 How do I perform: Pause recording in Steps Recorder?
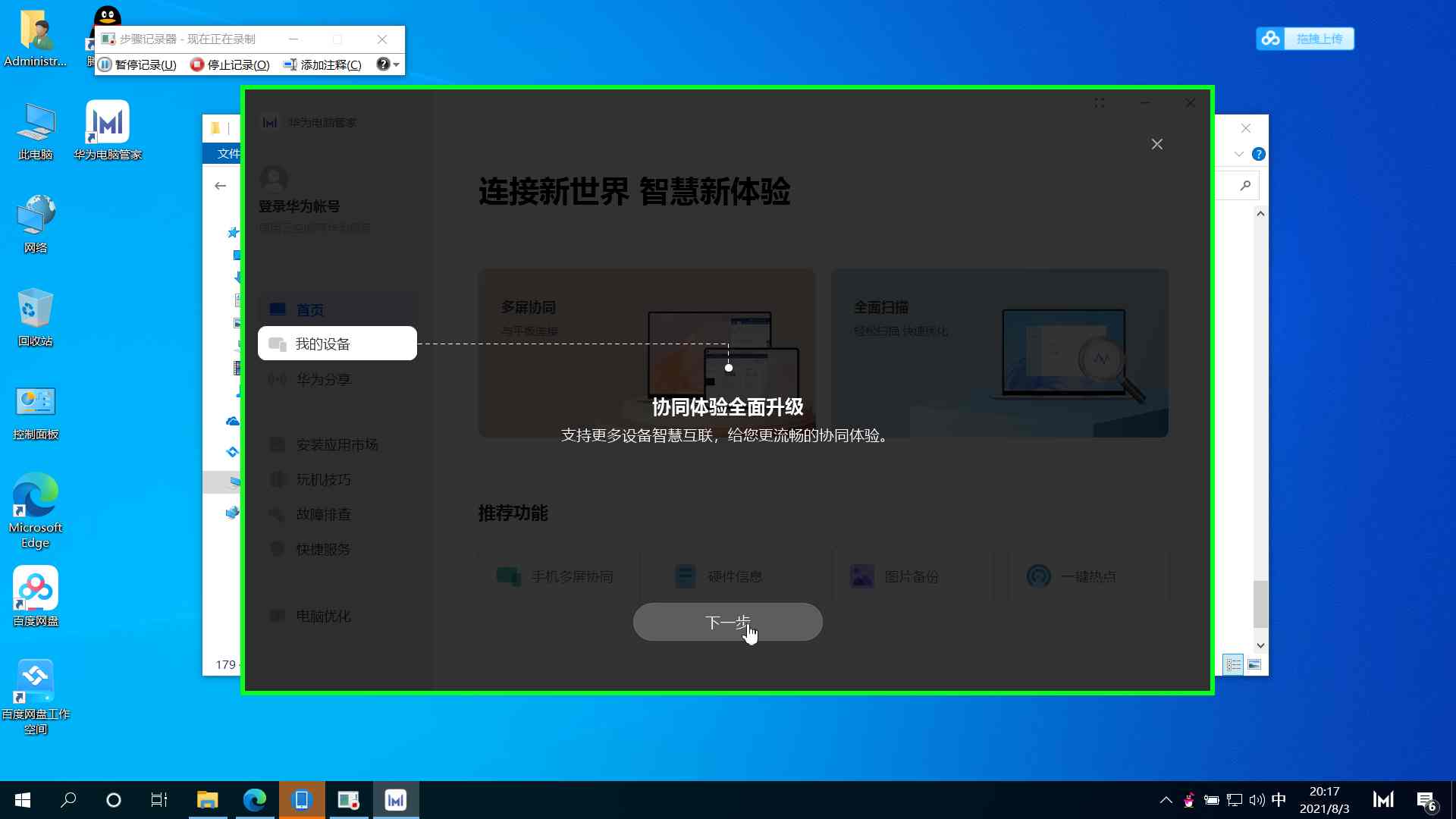pos(136,64)
